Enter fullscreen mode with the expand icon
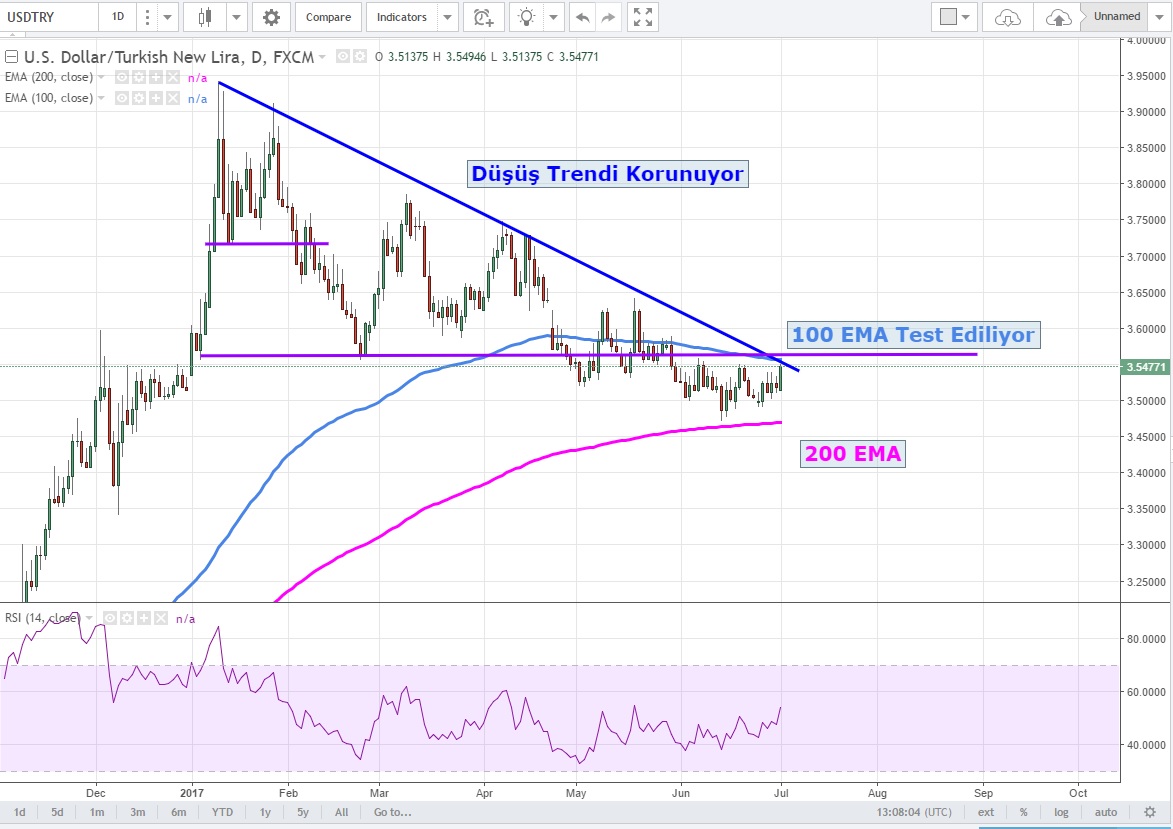Image resolution: width=1173 pixels, height=829 pixels. [644, 17]
